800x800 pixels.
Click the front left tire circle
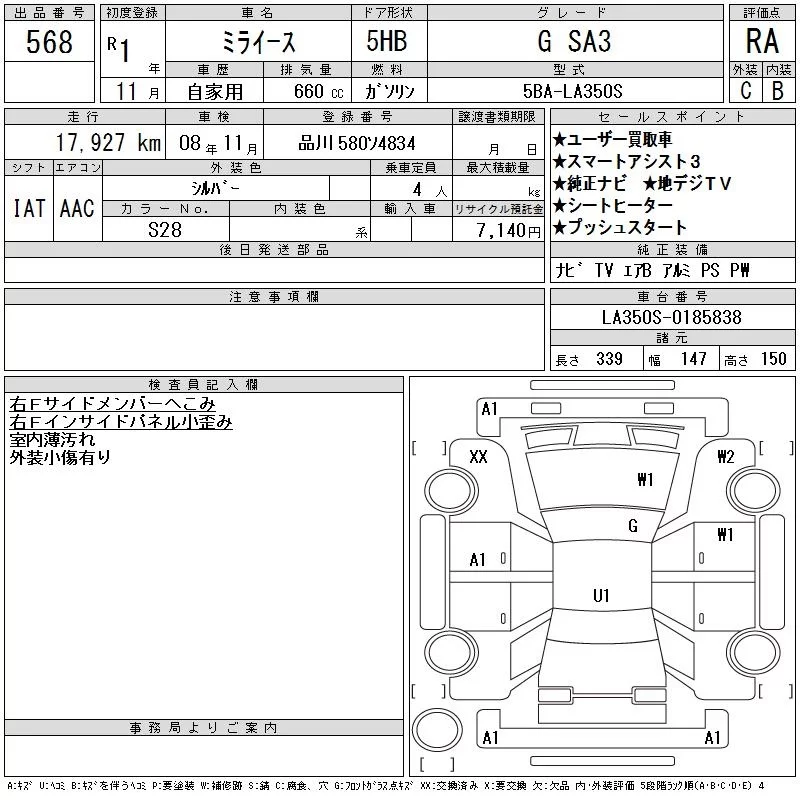tap(451, 492)
